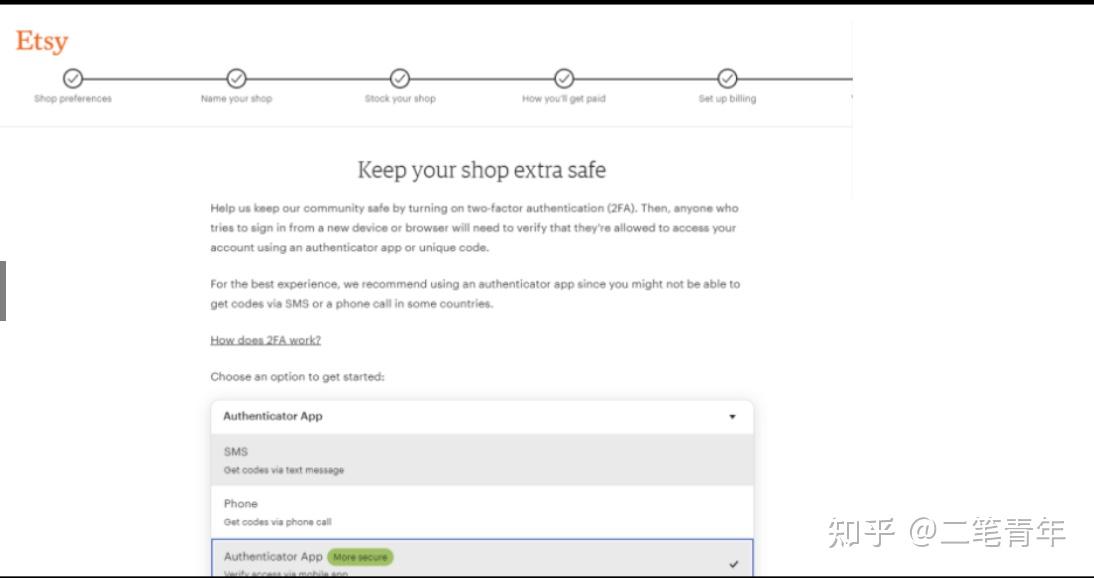The image size is (1094, 578).
Task: Click the 'Stock your shop' step label
Action: pyautogui.click(x=400, y=99)
